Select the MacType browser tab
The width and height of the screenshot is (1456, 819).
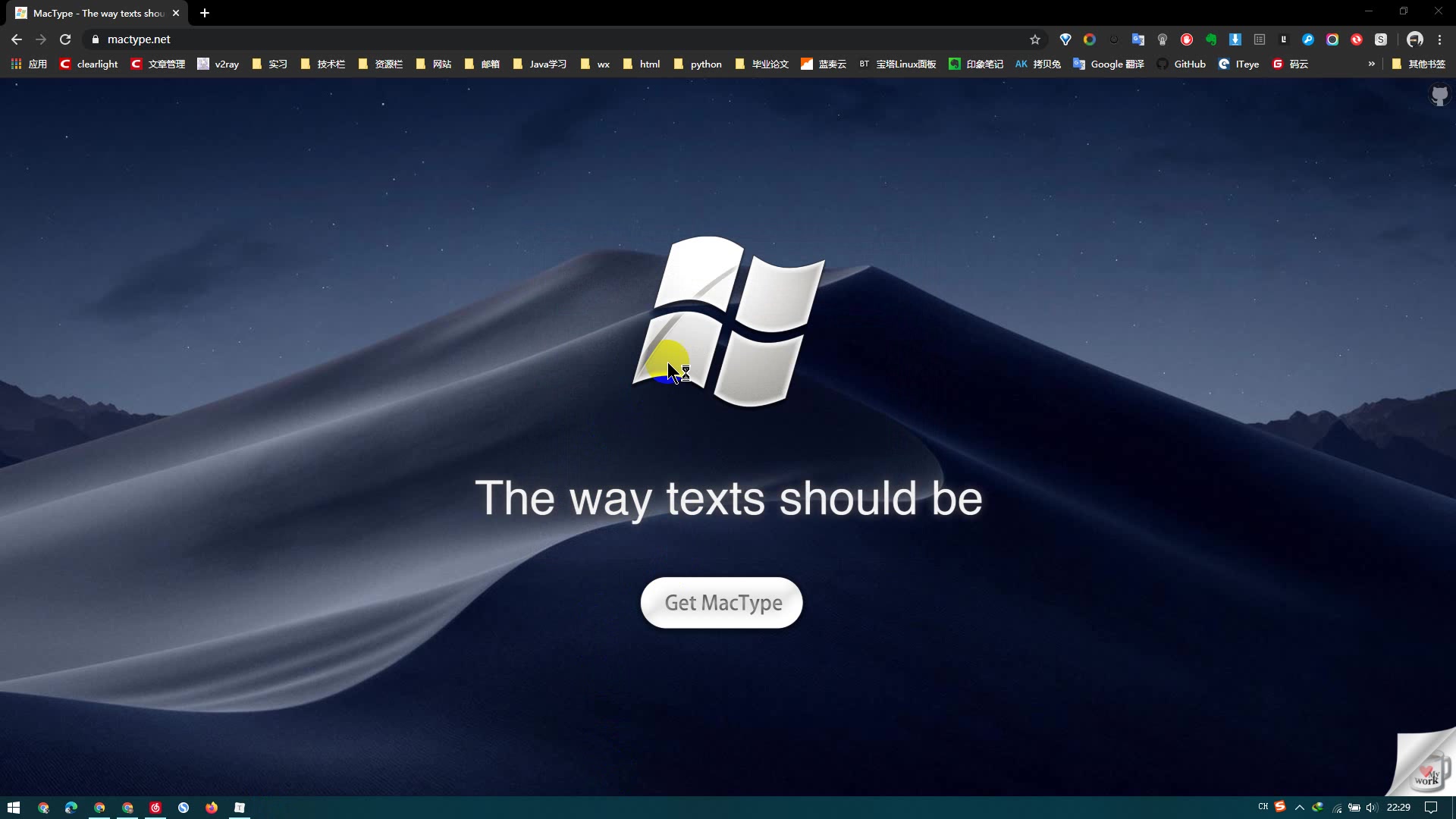click(99, 13)
